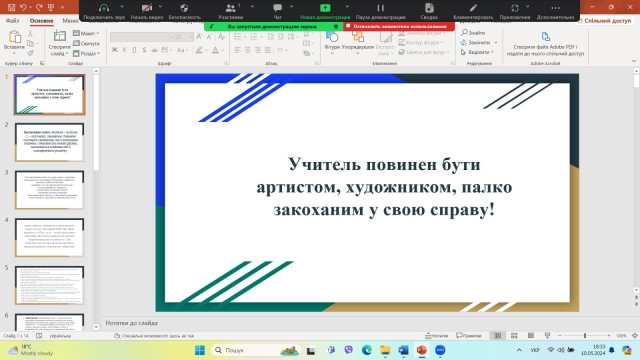The width and height of the screenshot is (640, 360).
Task: Save the presentation via Quick Access toolbar
Action: (x=11, y=7)
